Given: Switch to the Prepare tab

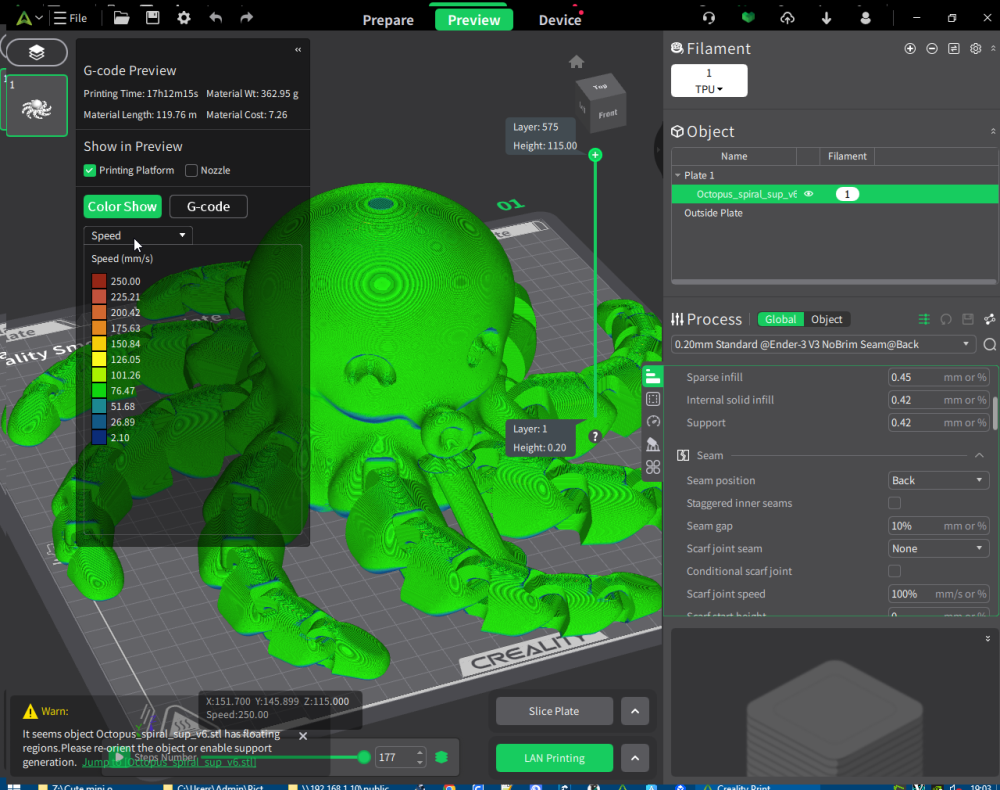Looking at the screenshot, I should pos(388,20).
